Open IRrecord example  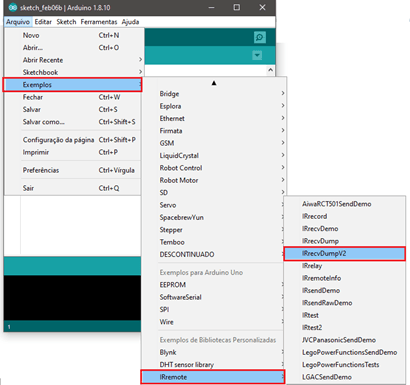345,216
